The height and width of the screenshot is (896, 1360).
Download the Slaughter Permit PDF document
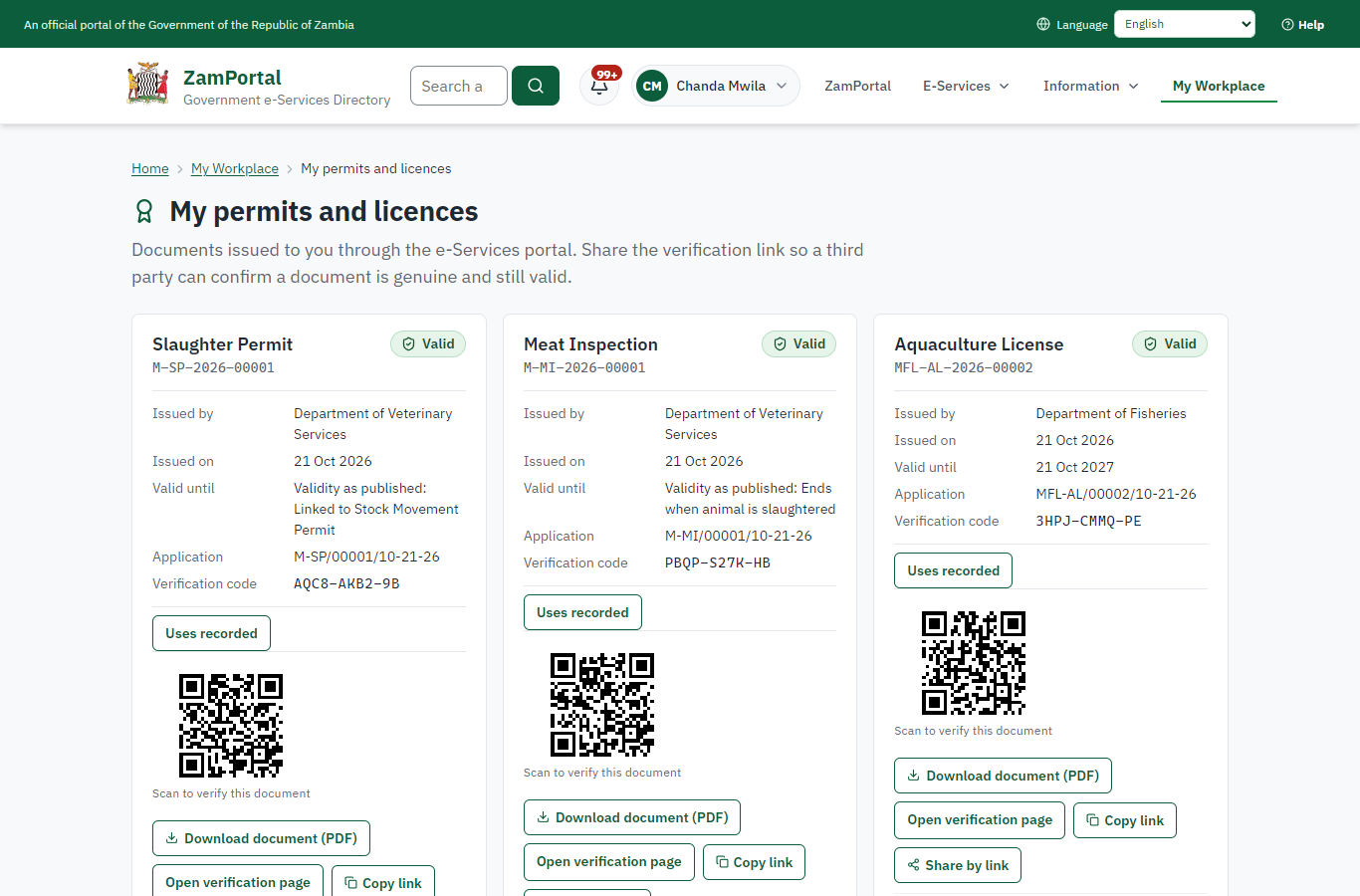(x=261, y=838)
